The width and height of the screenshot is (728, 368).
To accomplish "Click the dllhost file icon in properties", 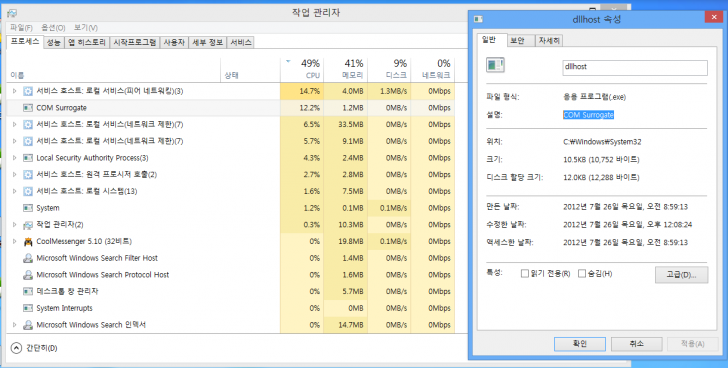I will point(495,65).
